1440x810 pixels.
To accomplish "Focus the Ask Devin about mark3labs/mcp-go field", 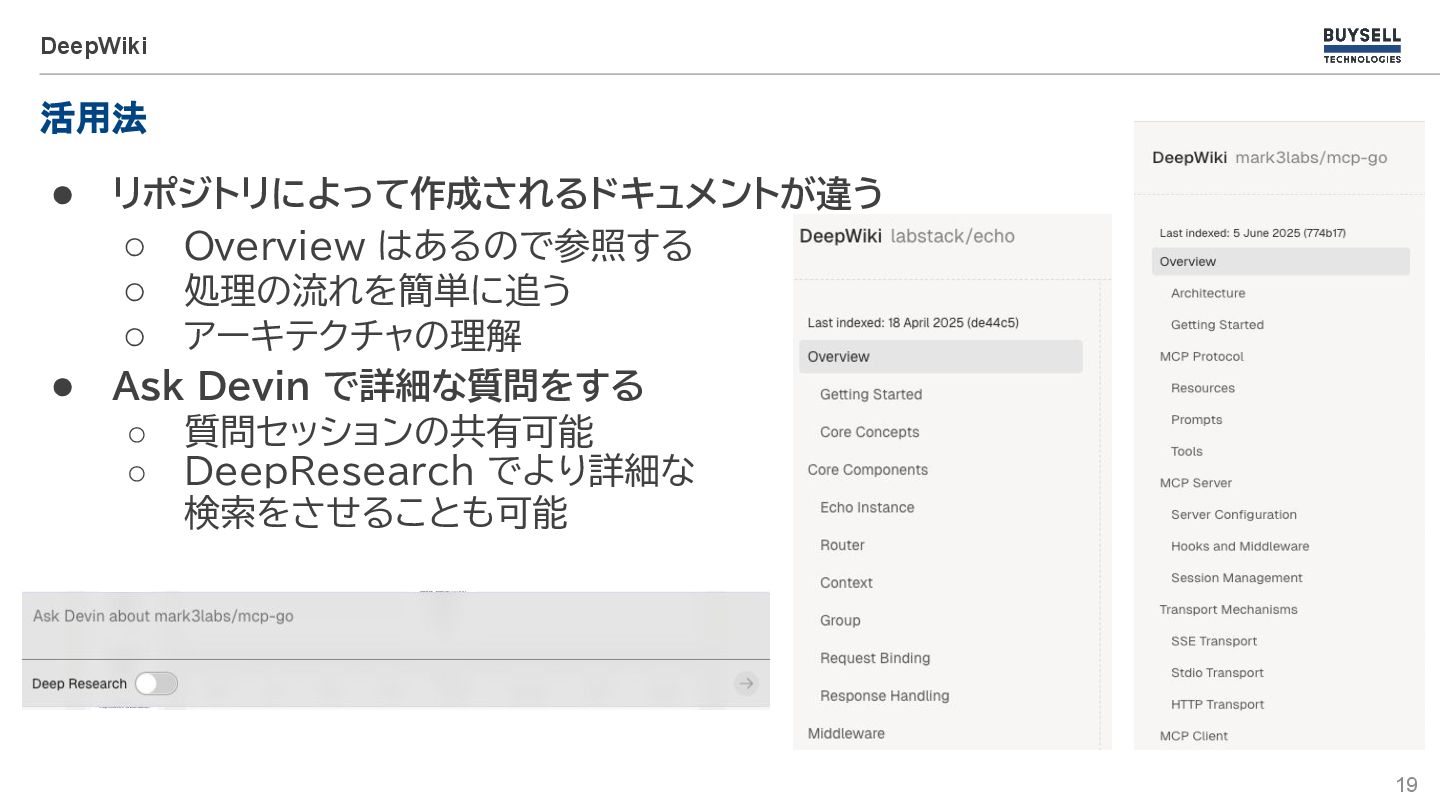I will point(396,625).
